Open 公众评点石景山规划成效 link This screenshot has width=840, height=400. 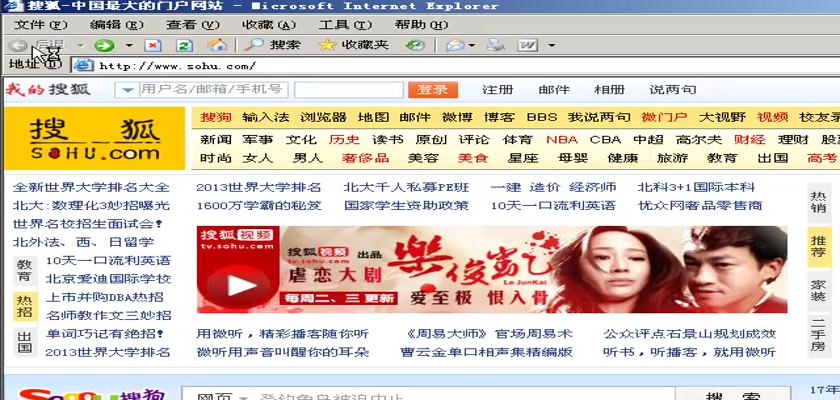point(689,334)
